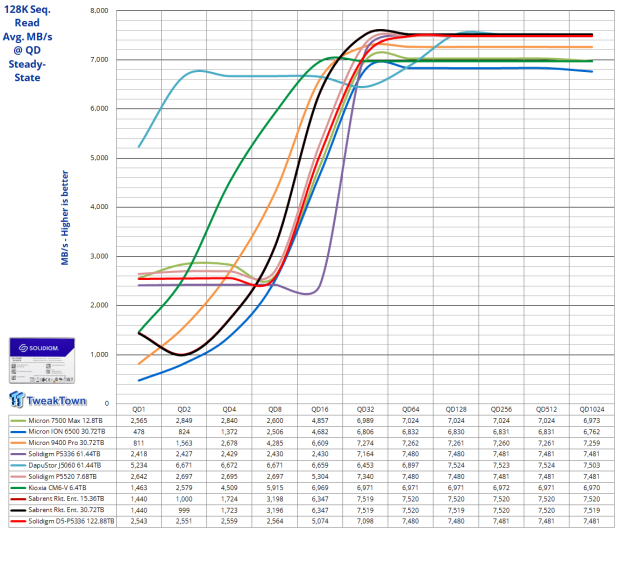The height and width of the screenshot is (568, 620).
Task: Click the table cell showing 5,304
Action: tap(320, 477)
